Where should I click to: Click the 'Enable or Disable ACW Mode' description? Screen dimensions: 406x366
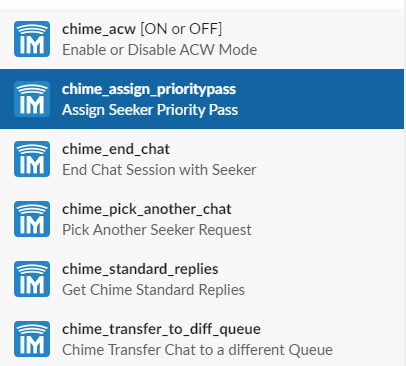(160, 50)
